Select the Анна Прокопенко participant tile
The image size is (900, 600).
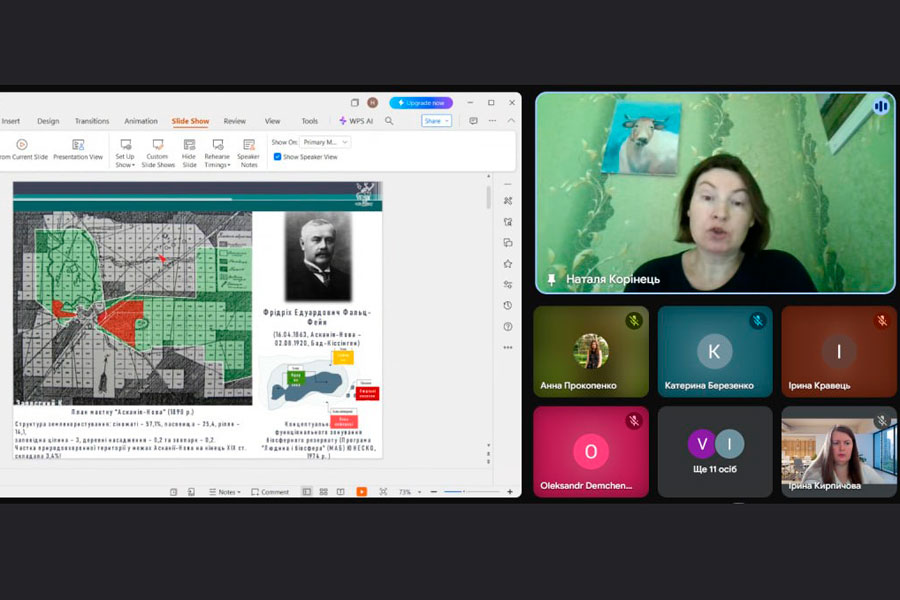tap(591, 351)
